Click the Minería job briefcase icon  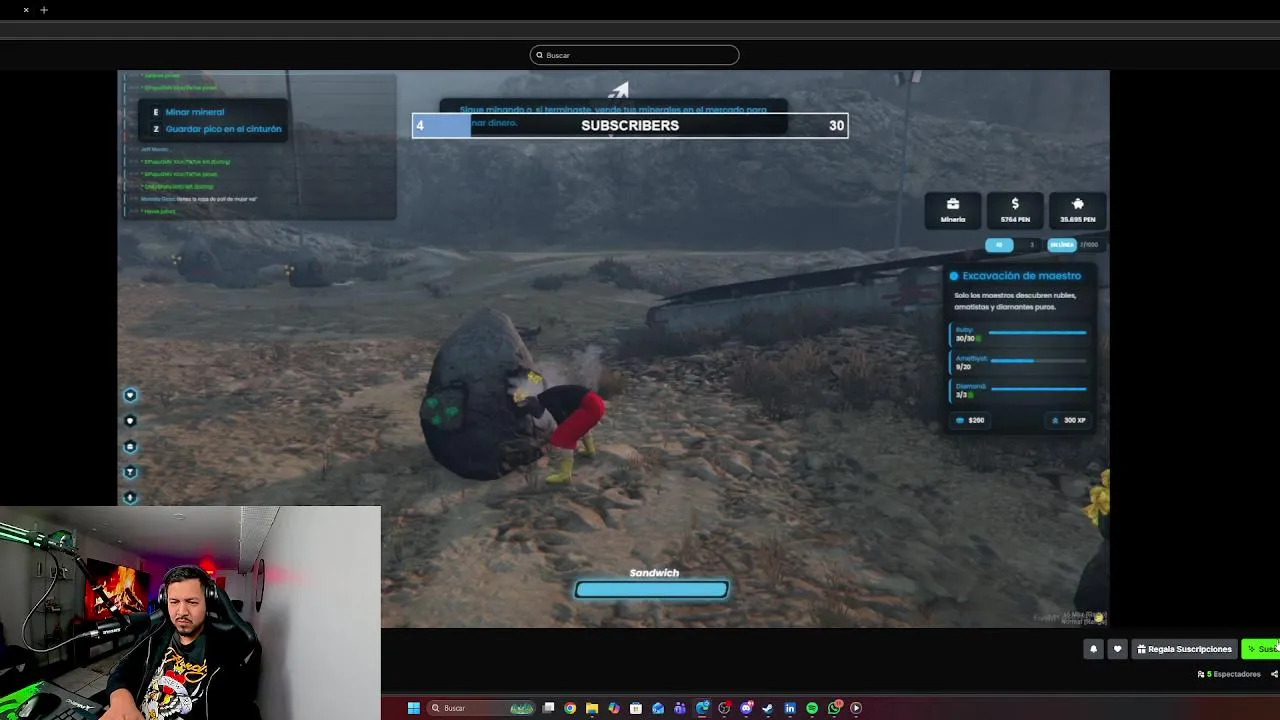[x=953, y=204]
